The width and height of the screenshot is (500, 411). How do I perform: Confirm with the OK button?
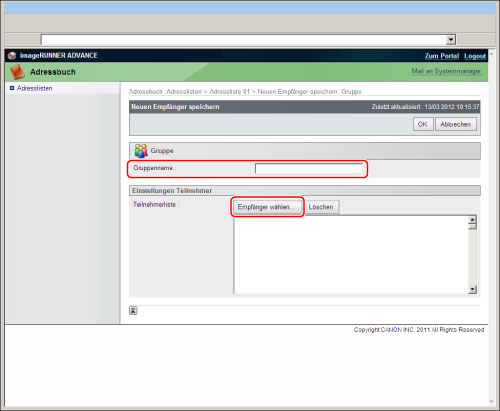pyautogui.click(x=423, y=124)
